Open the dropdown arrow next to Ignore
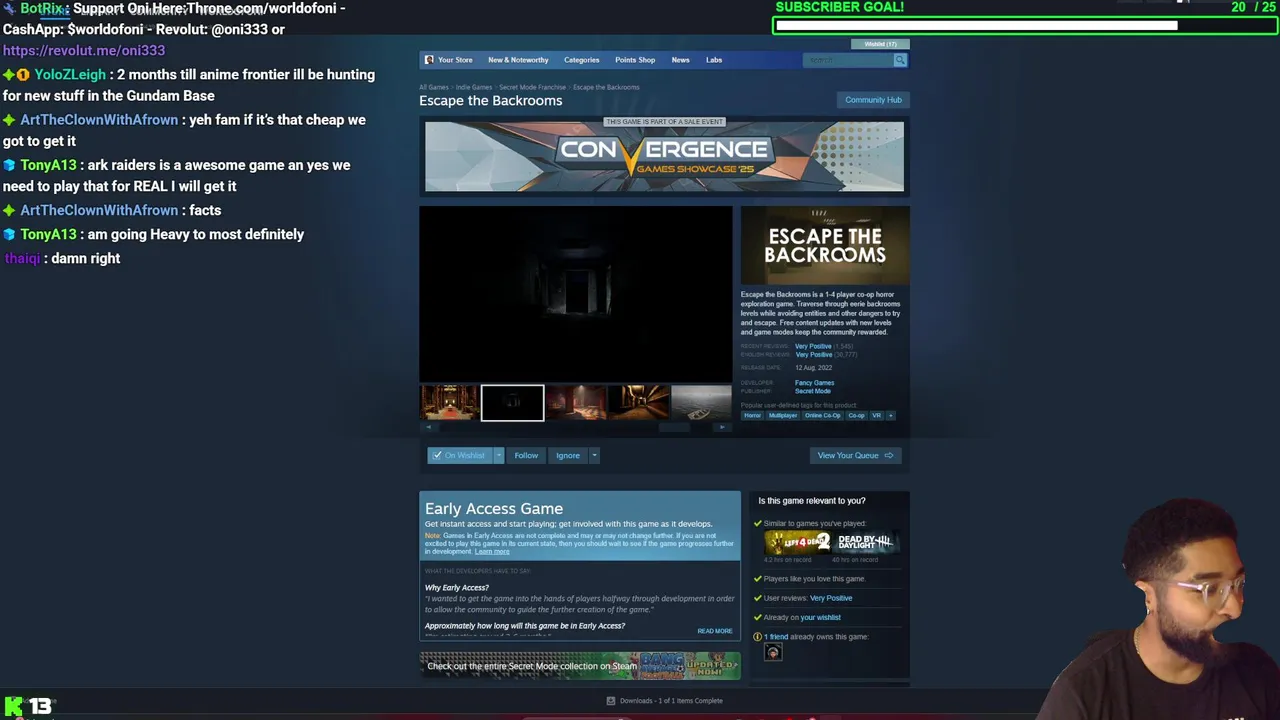1280x720 pixels. pos(594,455)
